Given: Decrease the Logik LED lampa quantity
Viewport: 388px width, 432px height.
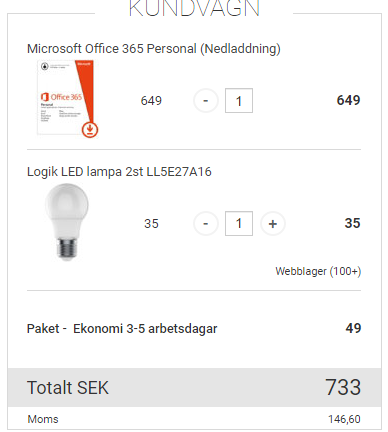Looking at the screenshot, I should (206, 223).
